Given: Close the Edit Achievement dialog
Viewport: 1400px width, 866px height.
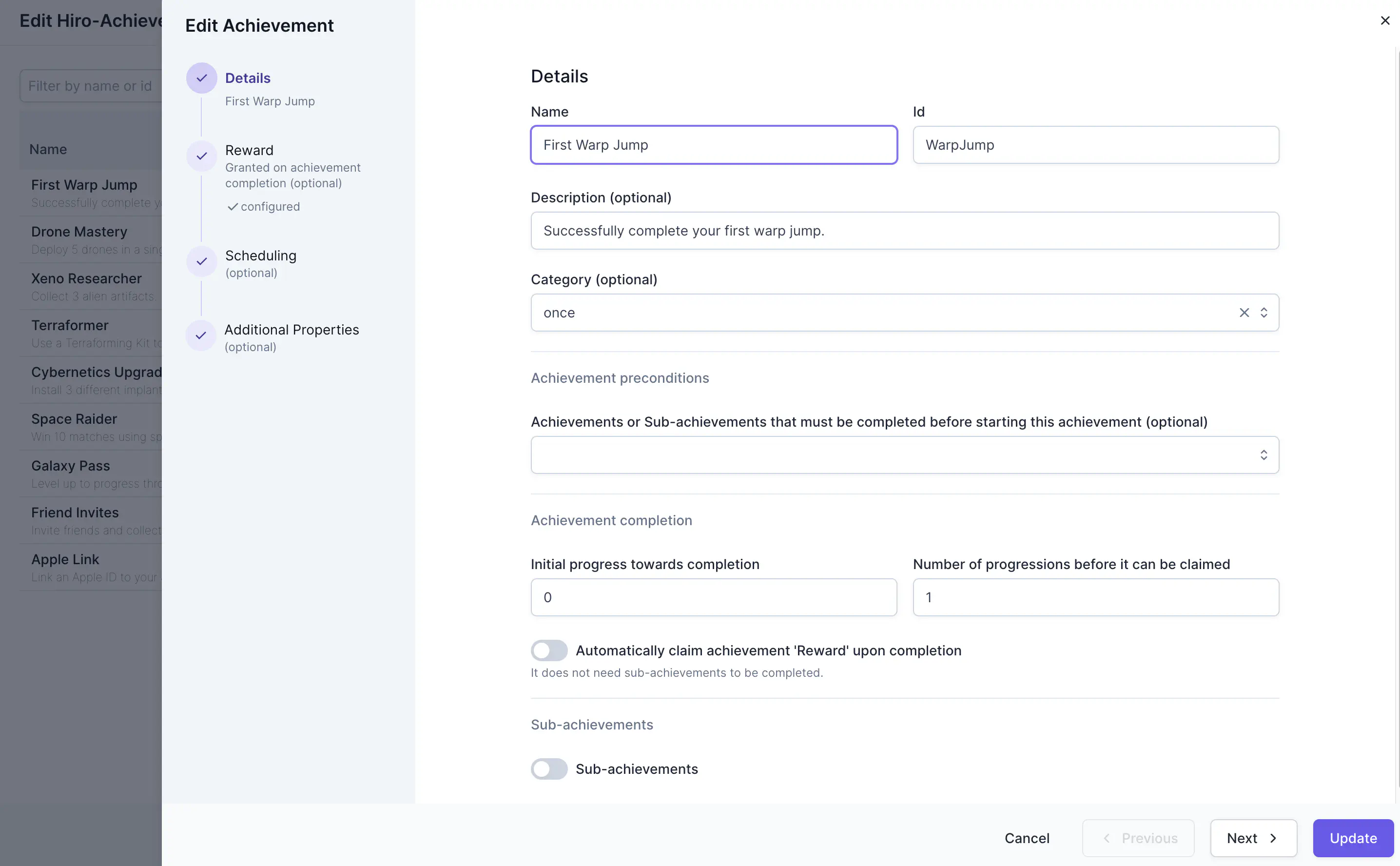Looking at the screenshot, I should 1385,20.
